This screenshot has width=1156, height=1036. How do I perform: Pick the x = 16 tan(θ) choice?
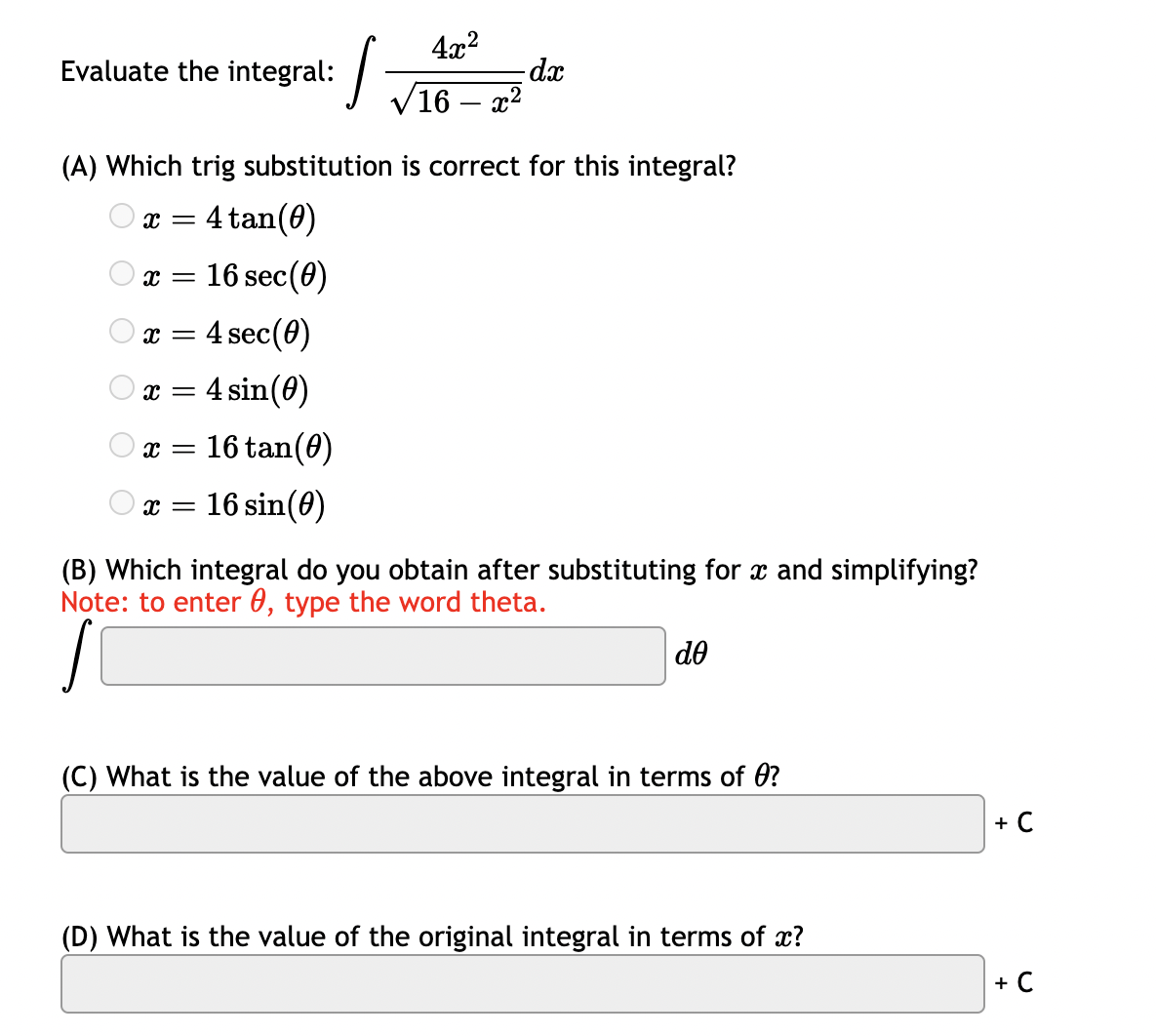point(121,446)
